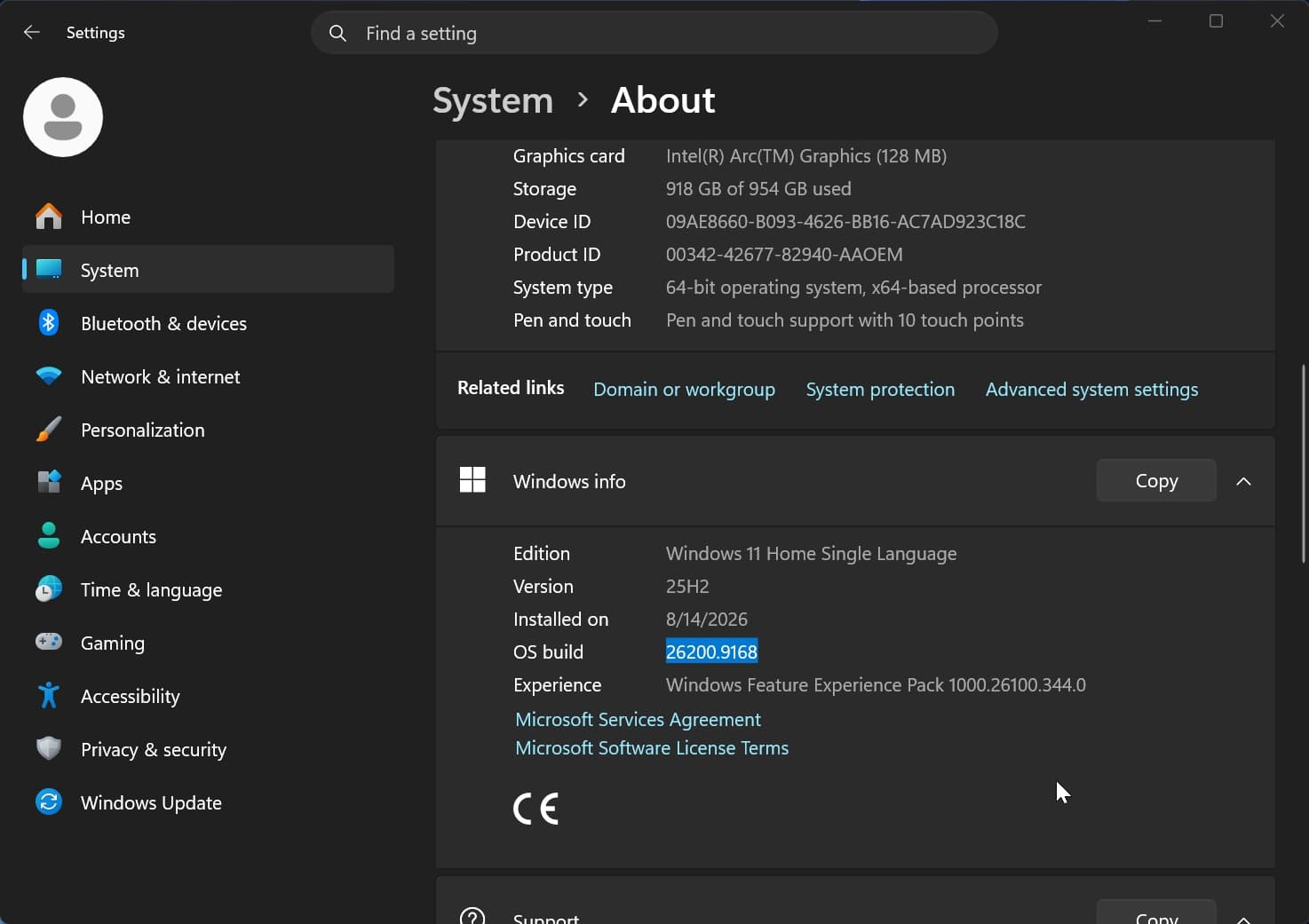Collapse the Windows info section chevron
Image resolution: width=1309 pixels, height=924 pixels.
coord(1243,481)
